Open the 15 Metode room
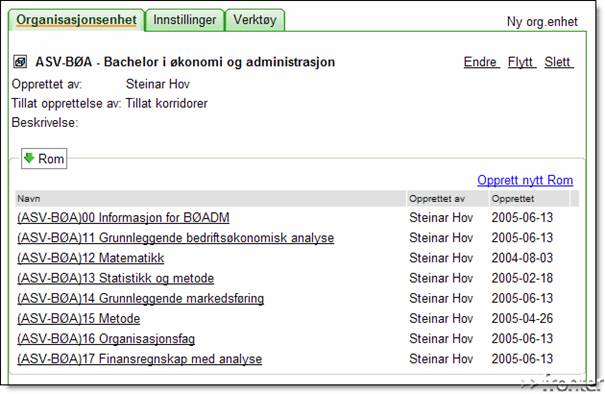 (78, 318)
